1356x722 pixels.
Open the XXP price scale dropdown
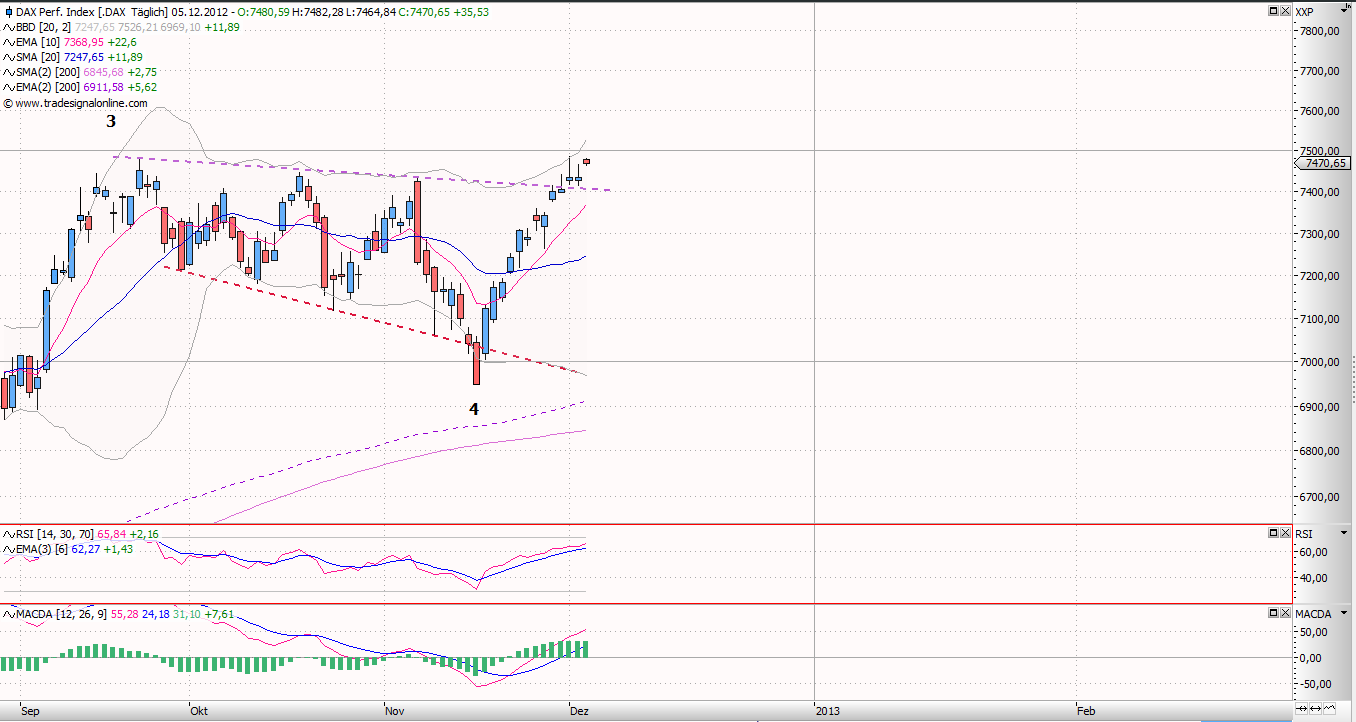tap(1346, 11)
